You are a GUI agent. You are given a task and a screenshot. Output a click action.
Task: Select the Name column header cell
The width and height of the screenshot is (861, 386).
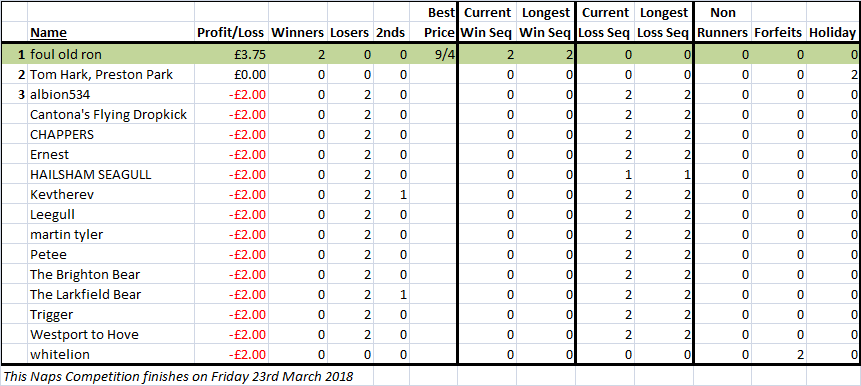pyautogui.click(x=110, y=33)
